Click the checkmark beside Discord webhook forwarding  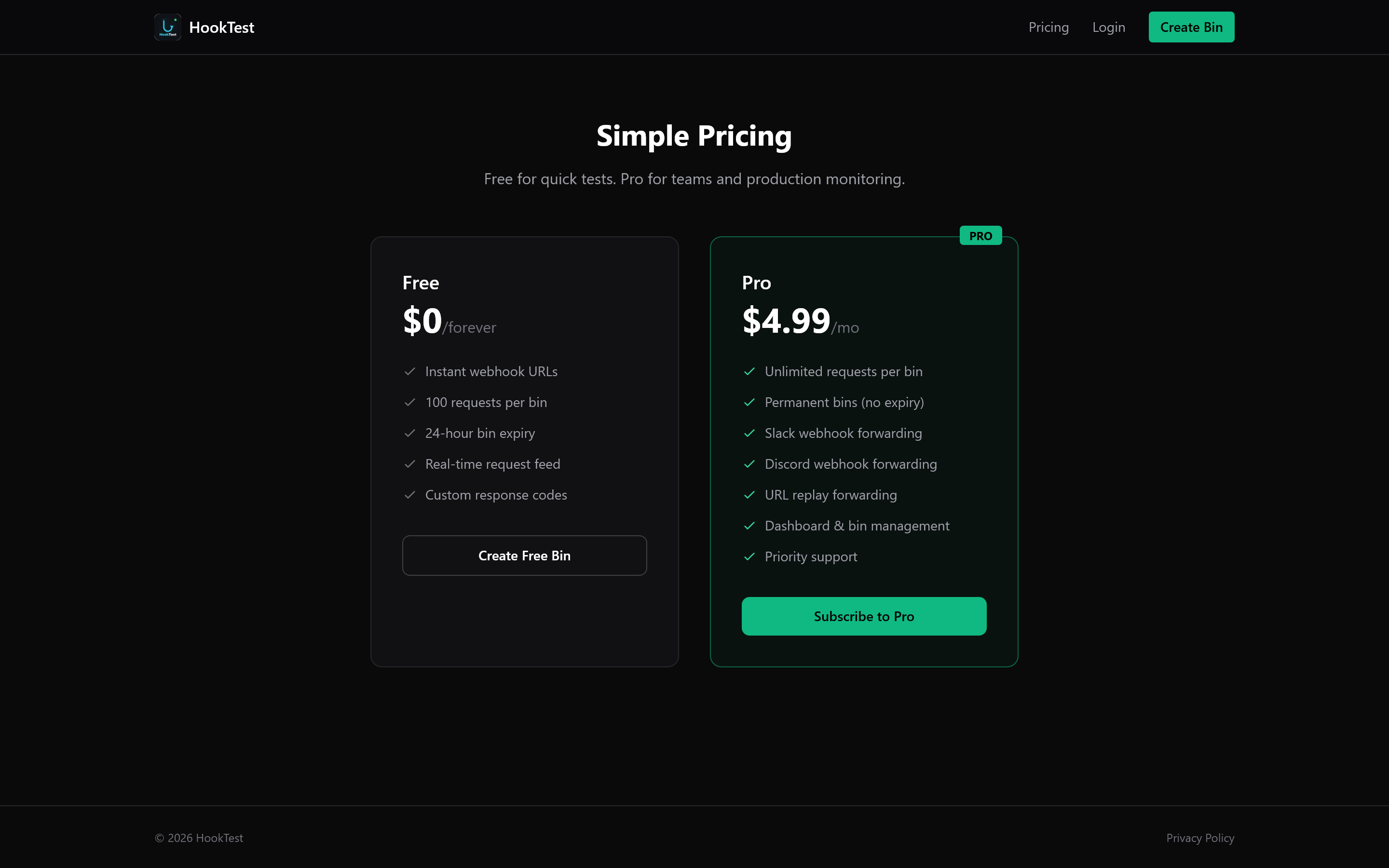click(x=749, y=464)
